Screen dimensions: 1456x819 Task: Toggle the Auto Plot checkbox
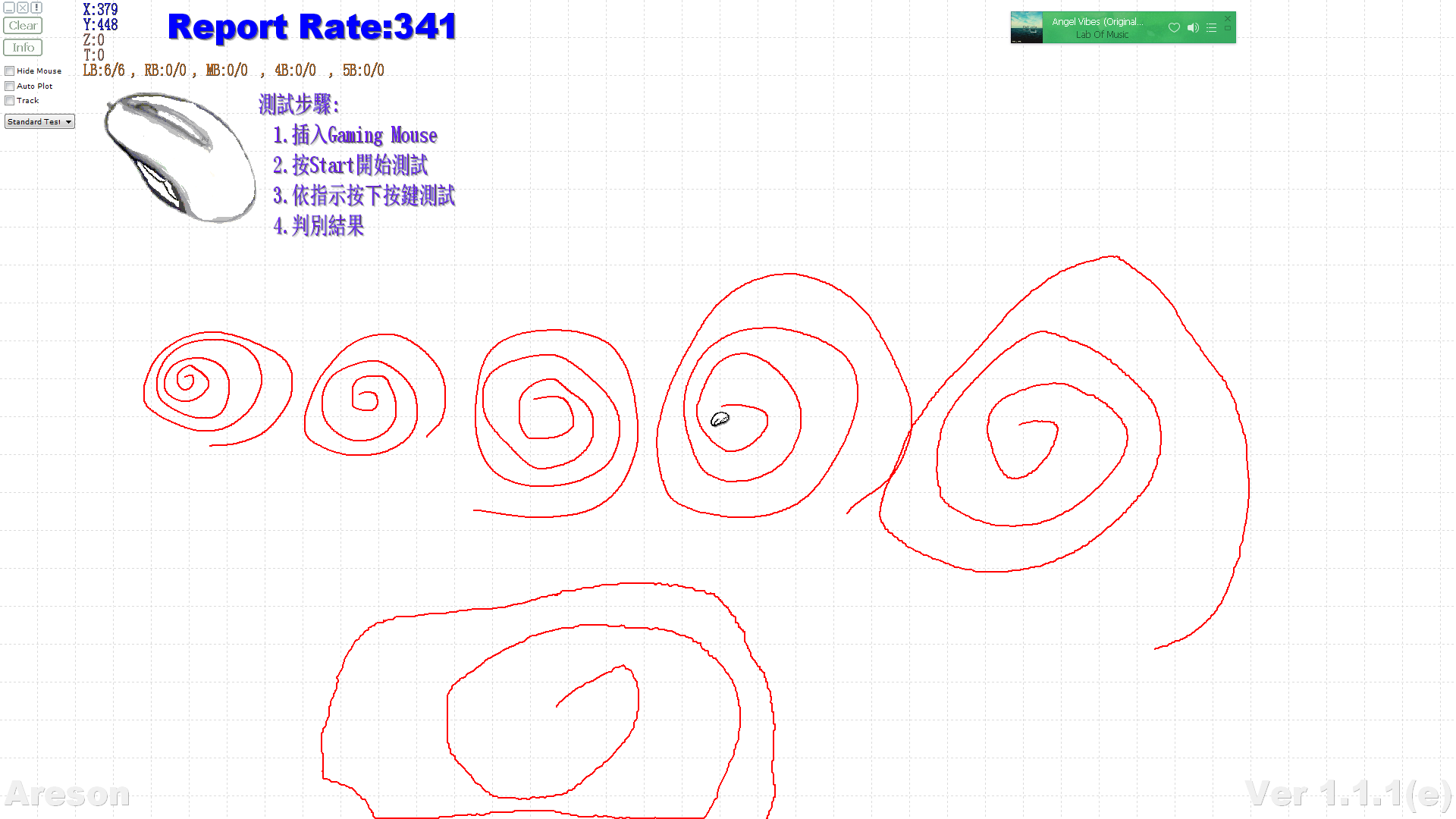click(x=10, y=86)
